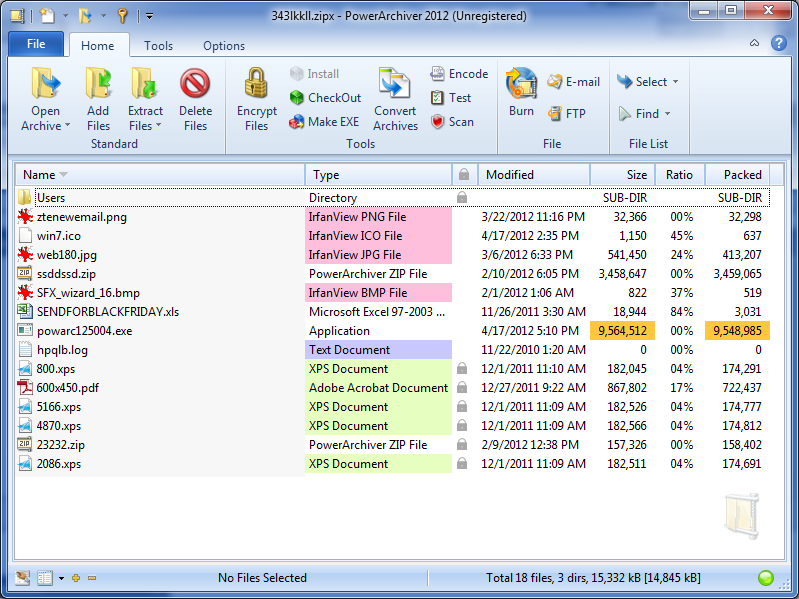799x599 pixels.
Task: Upload the archive with FTP
Action: pyautogui.click(x=567, y=113)
